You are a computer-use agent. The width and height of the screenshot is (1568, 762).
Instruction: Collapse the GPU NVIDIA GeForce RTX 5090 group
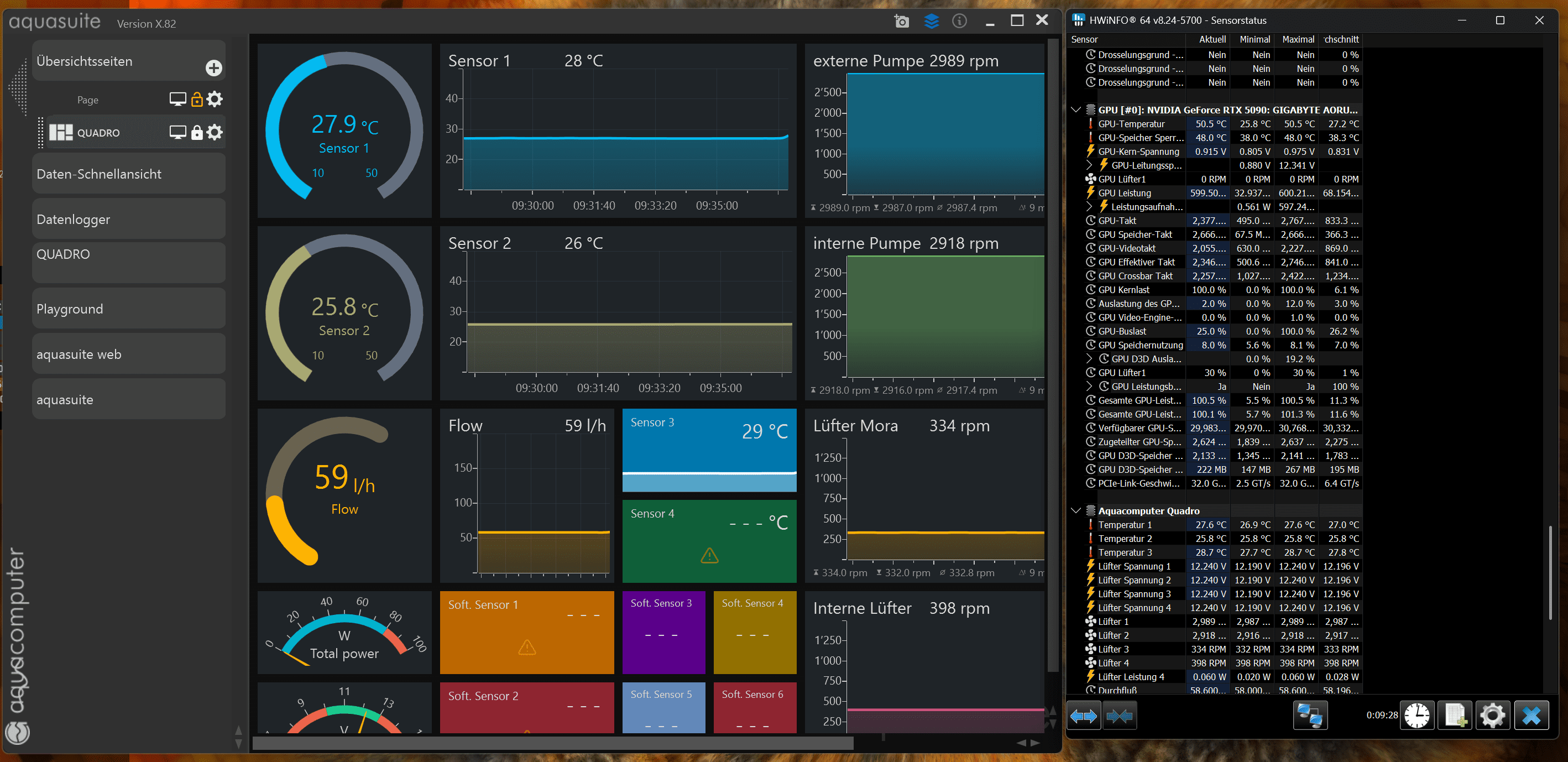point(1075,109)
